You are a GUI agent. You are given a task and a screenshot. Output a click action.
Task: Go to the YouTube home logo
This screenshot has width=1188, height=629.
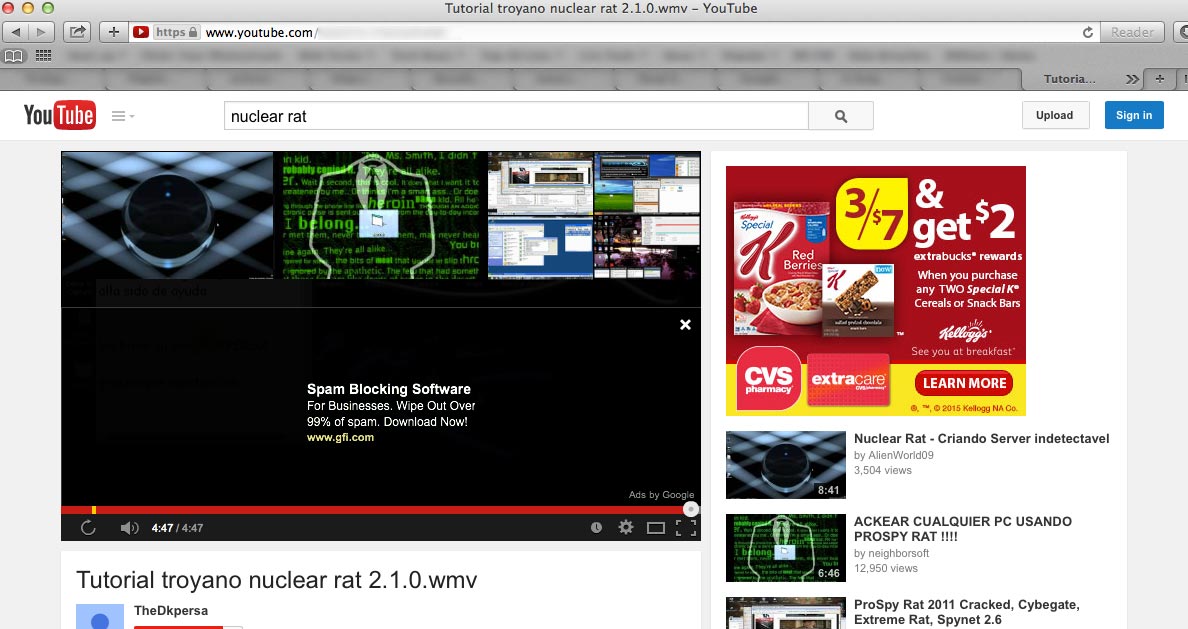(59, 116)
